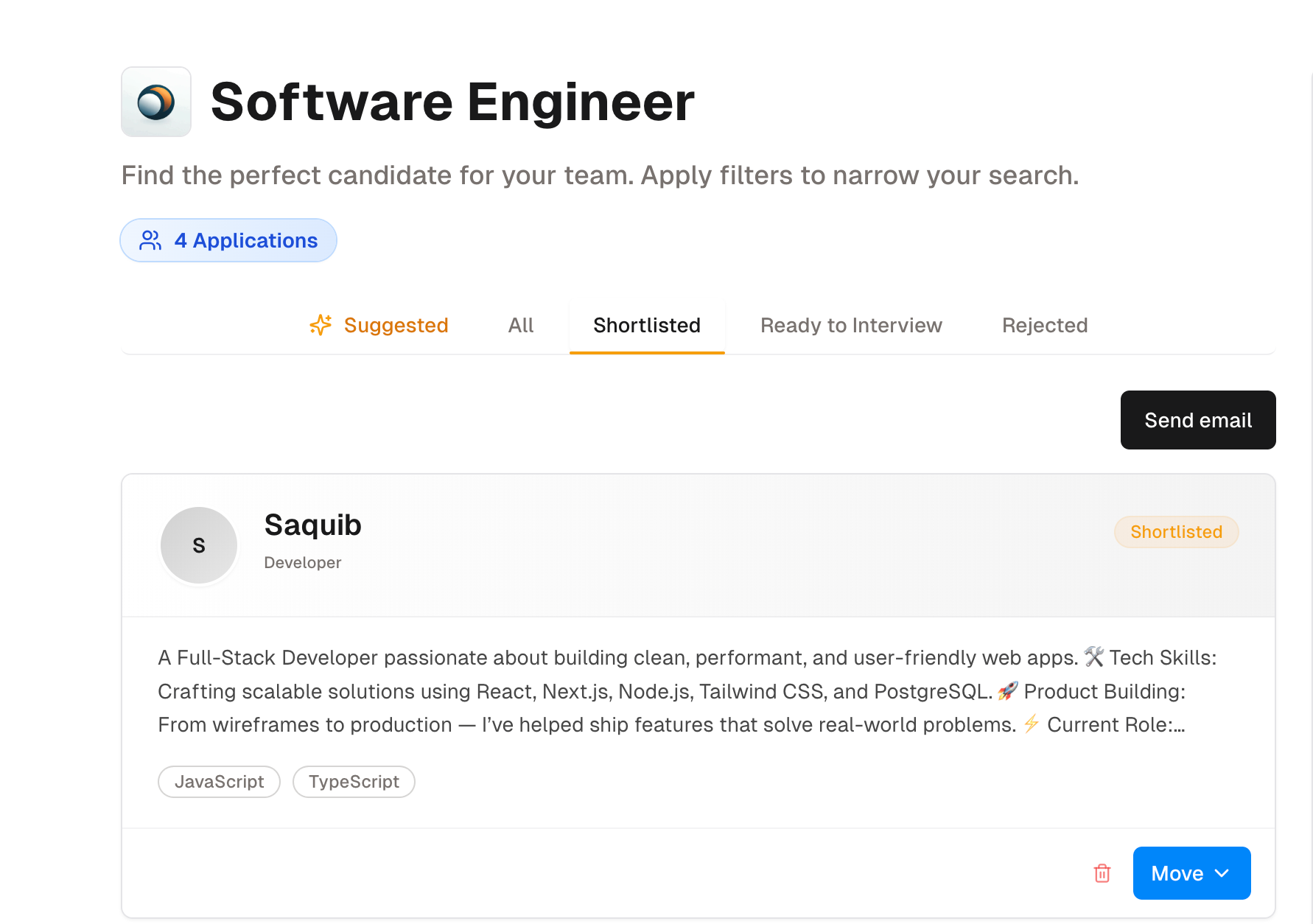This screenshot has height=924, width=1313.
Task: Click Saquib's avatar circle
Action: coord(199,545)
